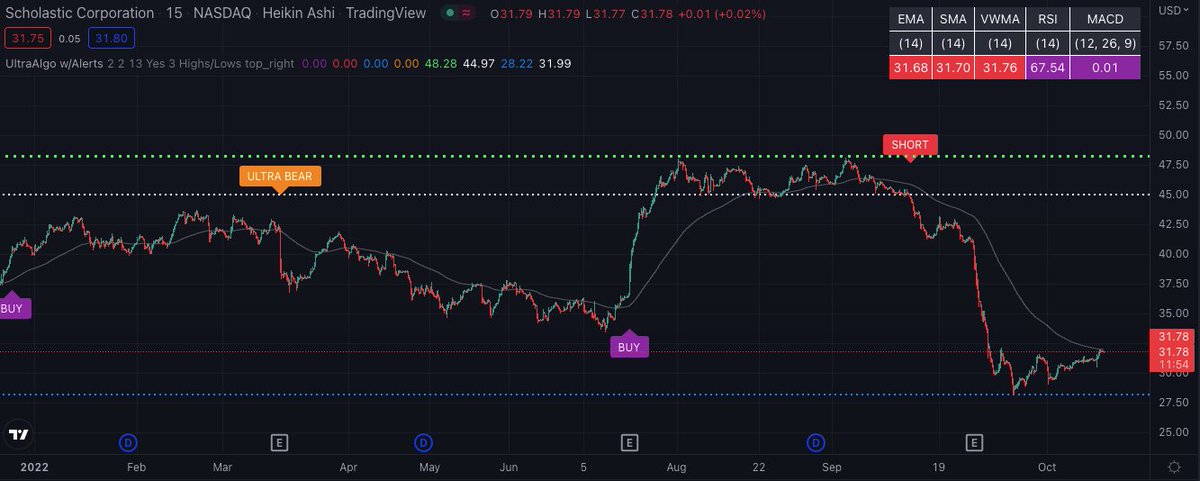Click the orange ULTRA BEAR signal label
This screenshot has height=481, width=1200.
click(280, 175)
